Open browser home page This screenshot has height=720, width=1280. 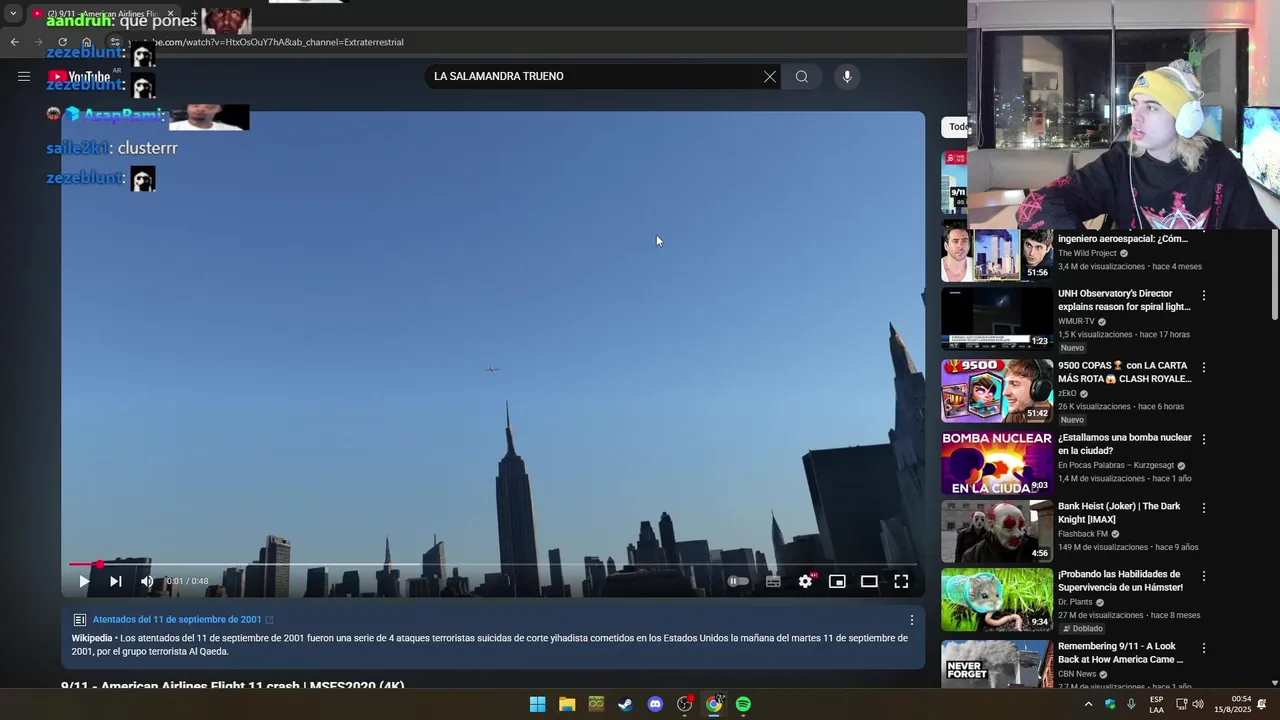tap(87, 42)
